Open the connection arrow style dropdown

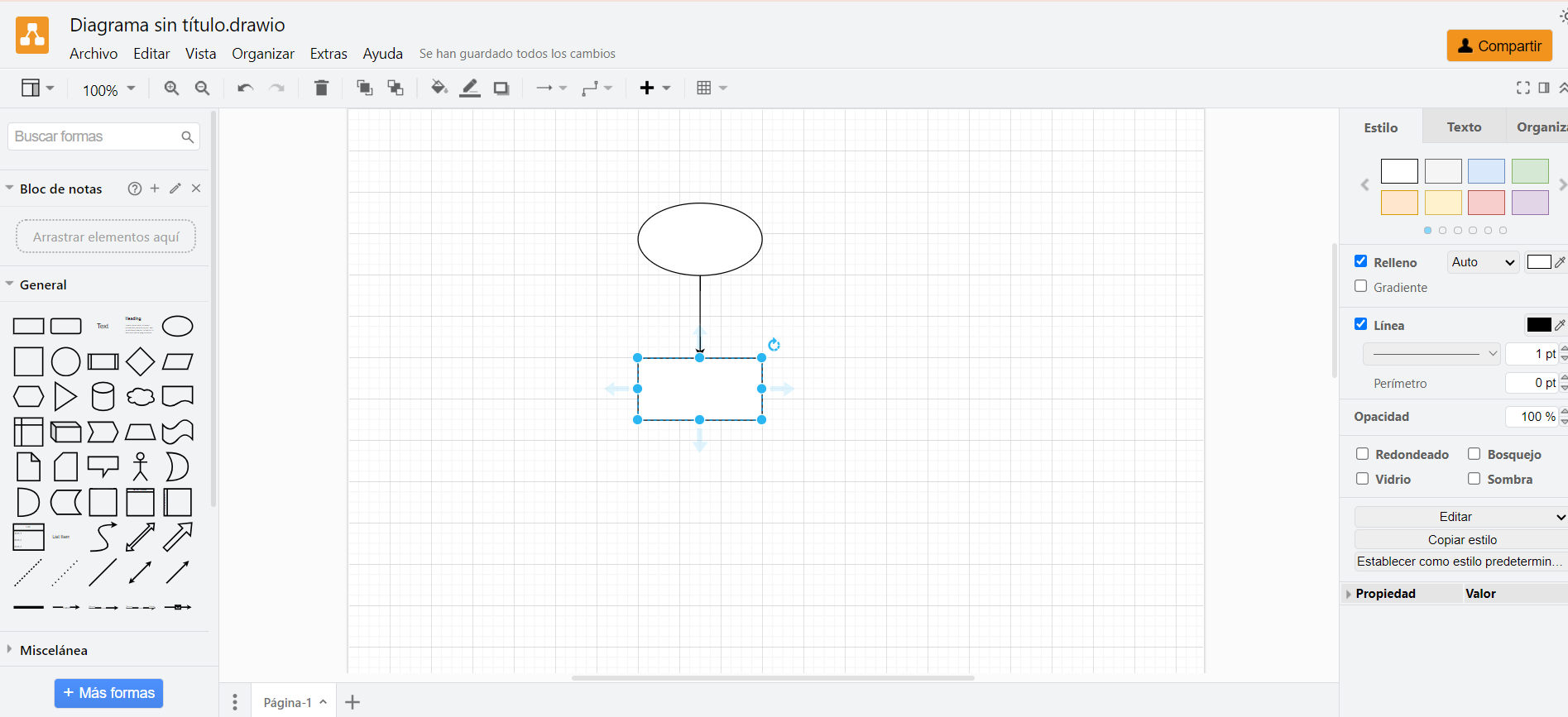click(551, 88)
